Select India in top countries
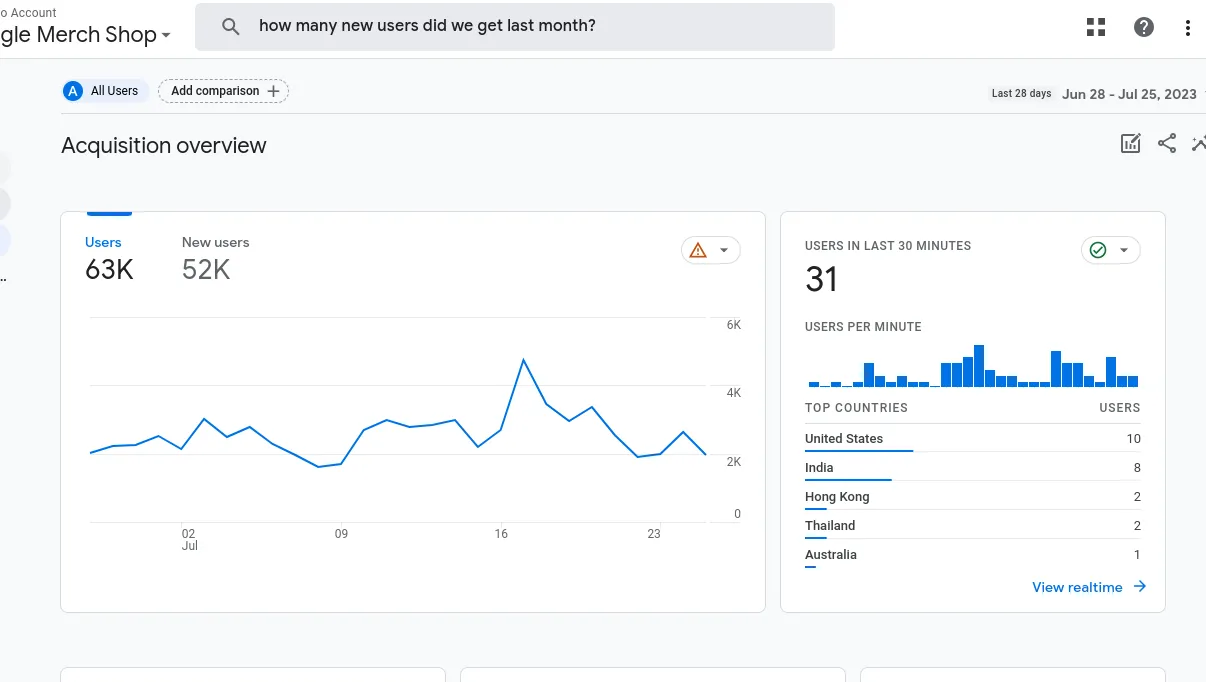Viewport: 1206px width, 682px height. 818,467
